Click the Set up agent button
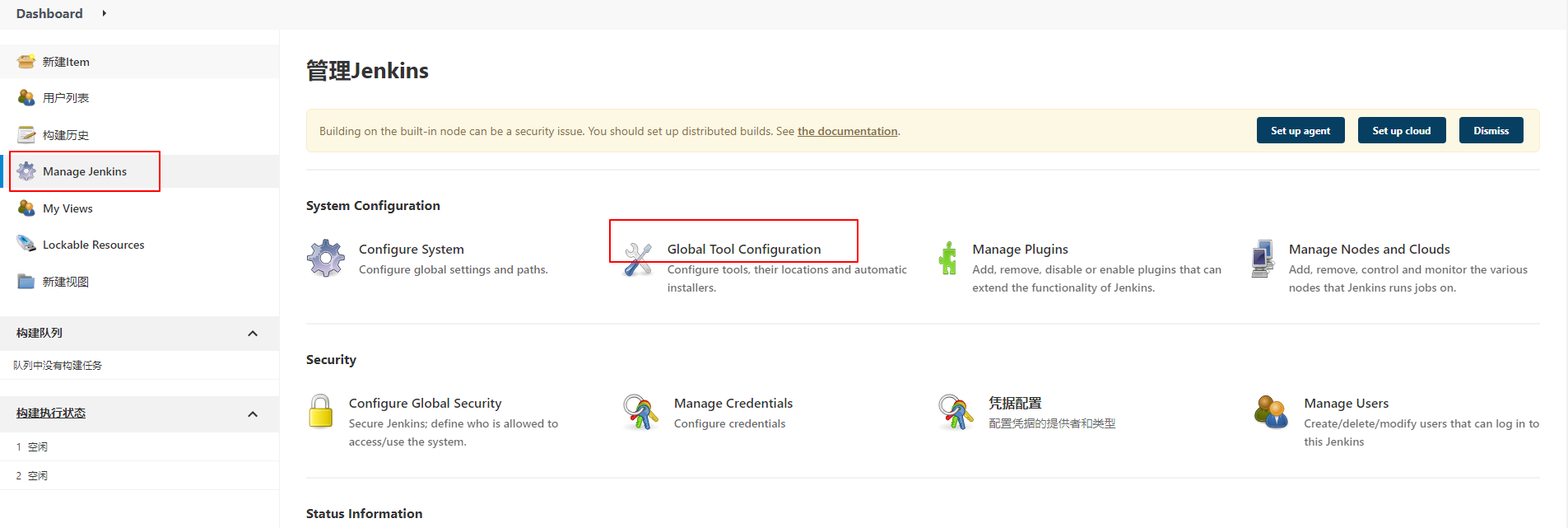The height and width of the screenshot is (528, 1568). pyautogui.click(x=1300, y=130)
